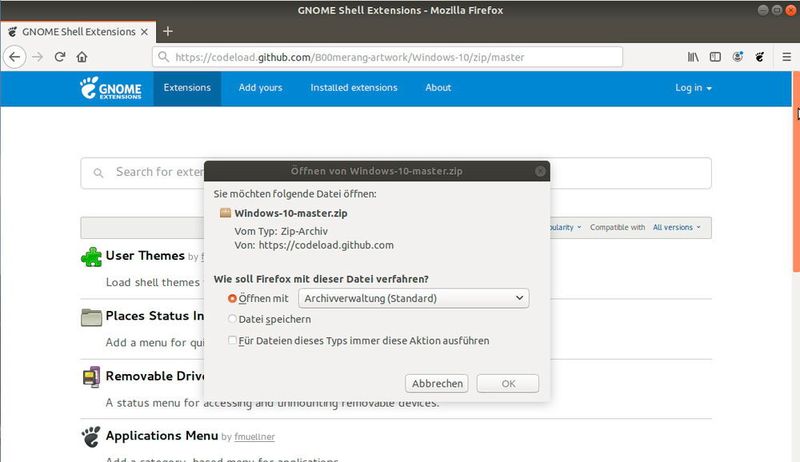Click the Places Status folder icon
800x462 pixels.
click(x=91, y=317)
